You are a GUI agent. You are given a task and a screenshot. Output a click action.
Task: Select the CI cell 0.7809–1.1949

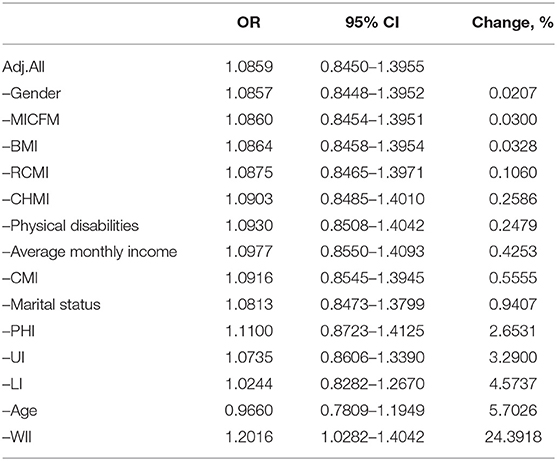point(372,410)
